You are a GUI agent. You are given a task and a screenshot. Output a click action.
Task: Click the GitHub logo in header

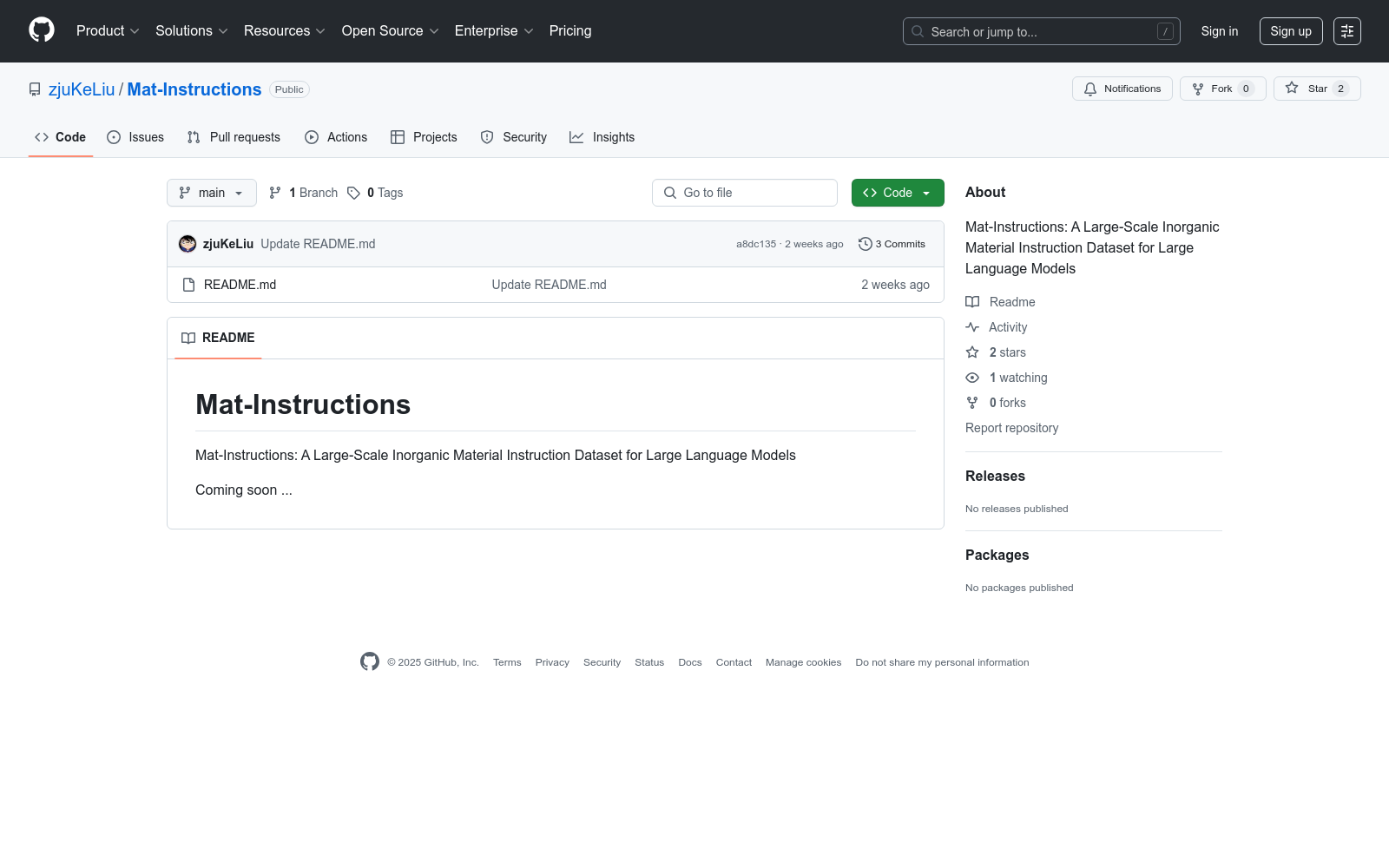[x=42, y=30]
